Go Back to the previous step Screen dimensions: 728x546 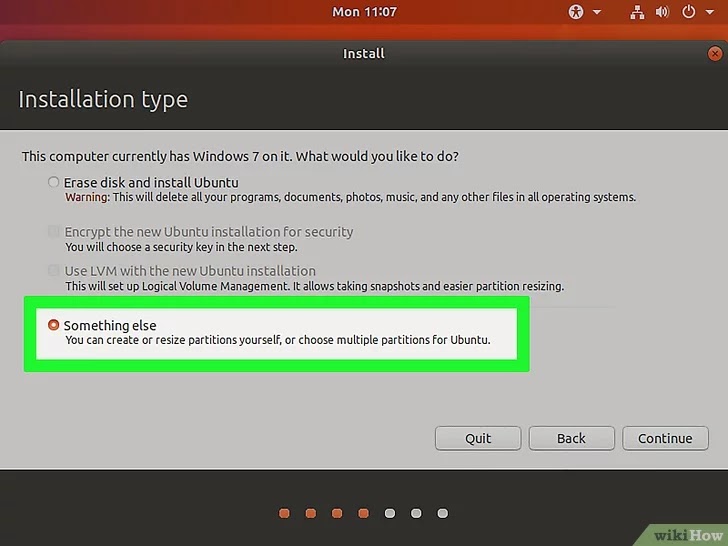572,438
